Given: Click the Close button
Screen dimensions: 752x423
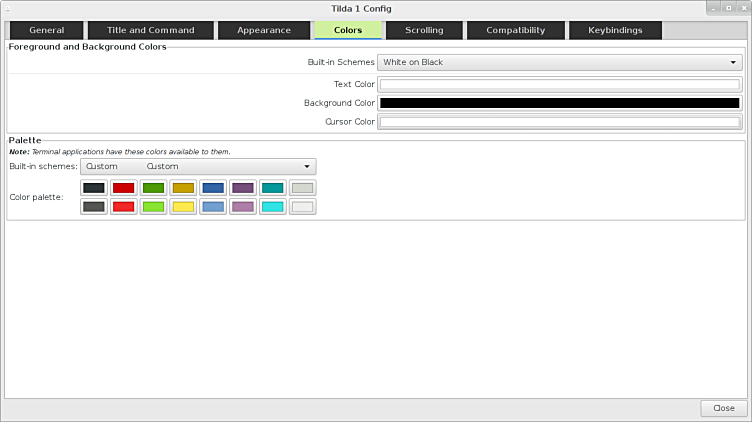Looking at the screenshot, I should tap(723, 408).
